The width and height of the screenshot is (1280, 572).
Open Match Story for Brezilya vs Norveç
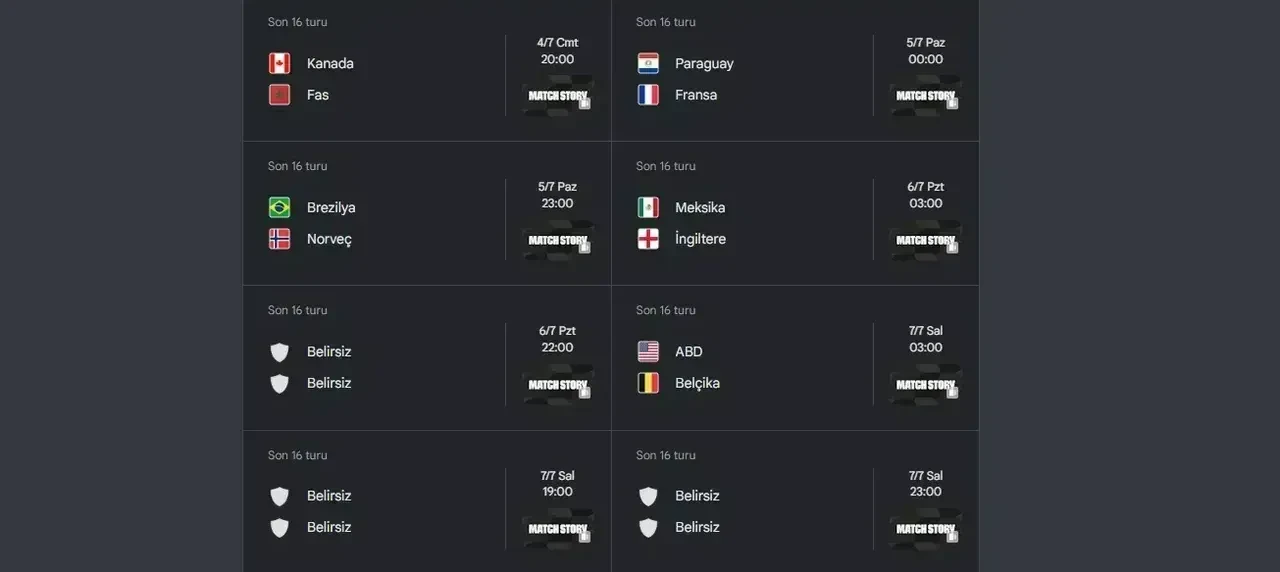coord(558,240)
